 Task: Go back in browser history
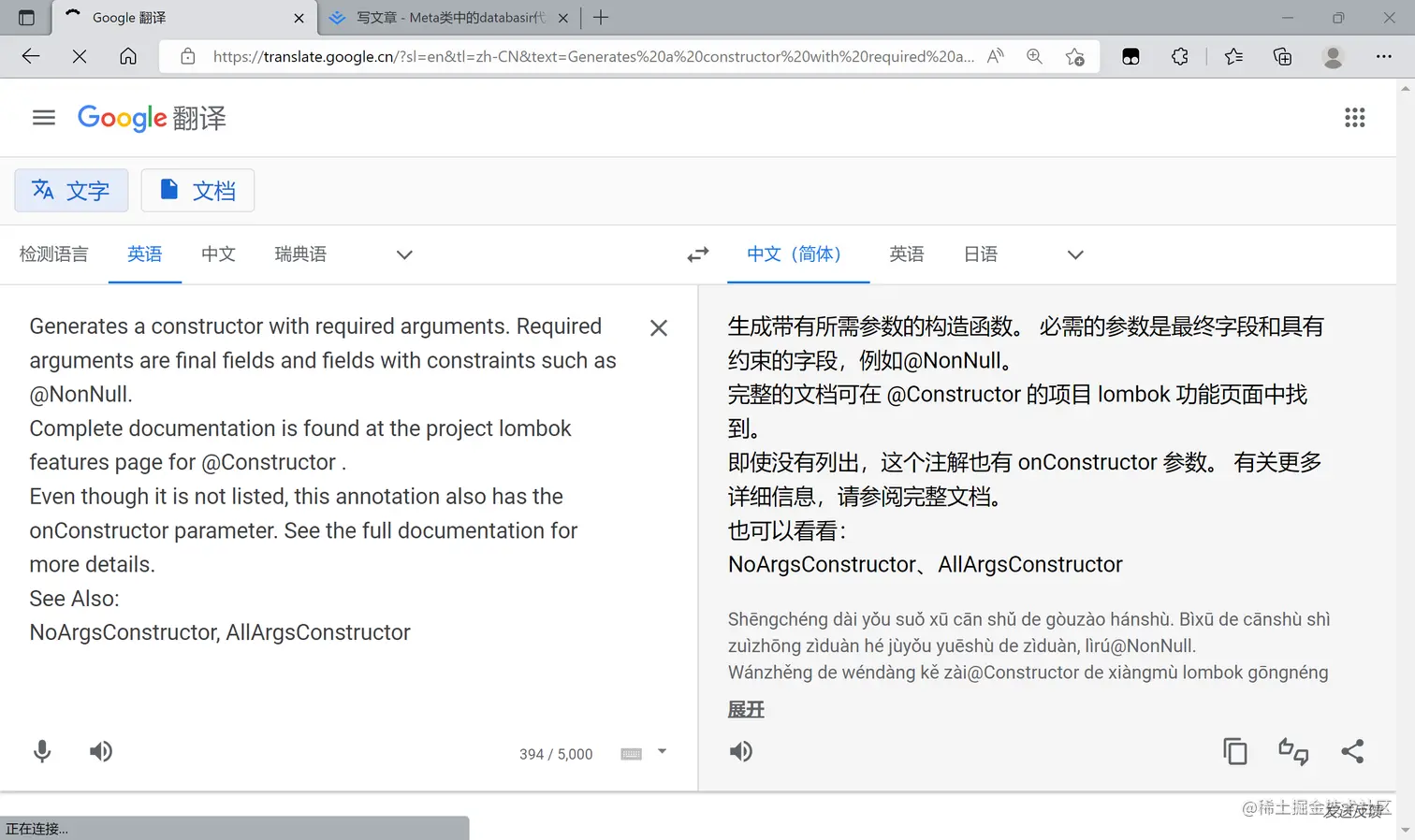coord(31,56)
